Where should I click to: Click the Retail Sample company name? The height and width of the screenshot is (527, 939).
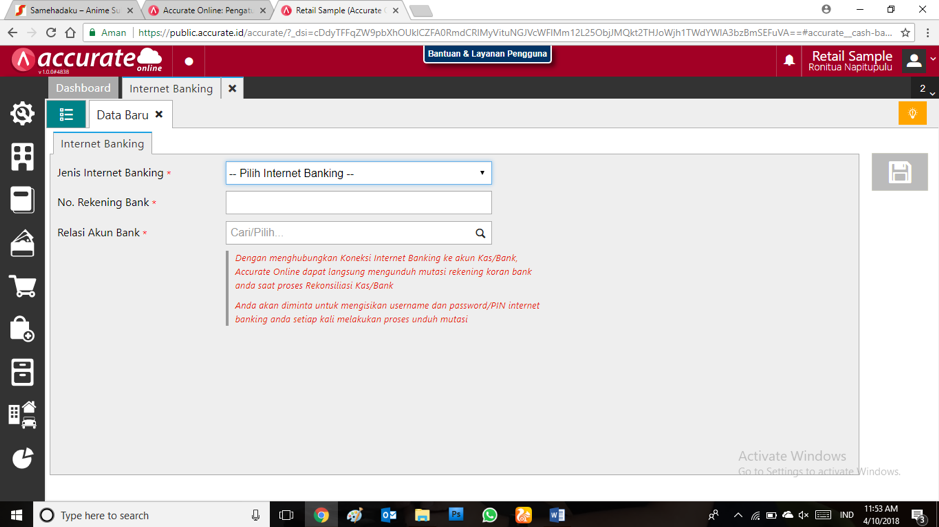pyautogui.click(x=852, y=56)
